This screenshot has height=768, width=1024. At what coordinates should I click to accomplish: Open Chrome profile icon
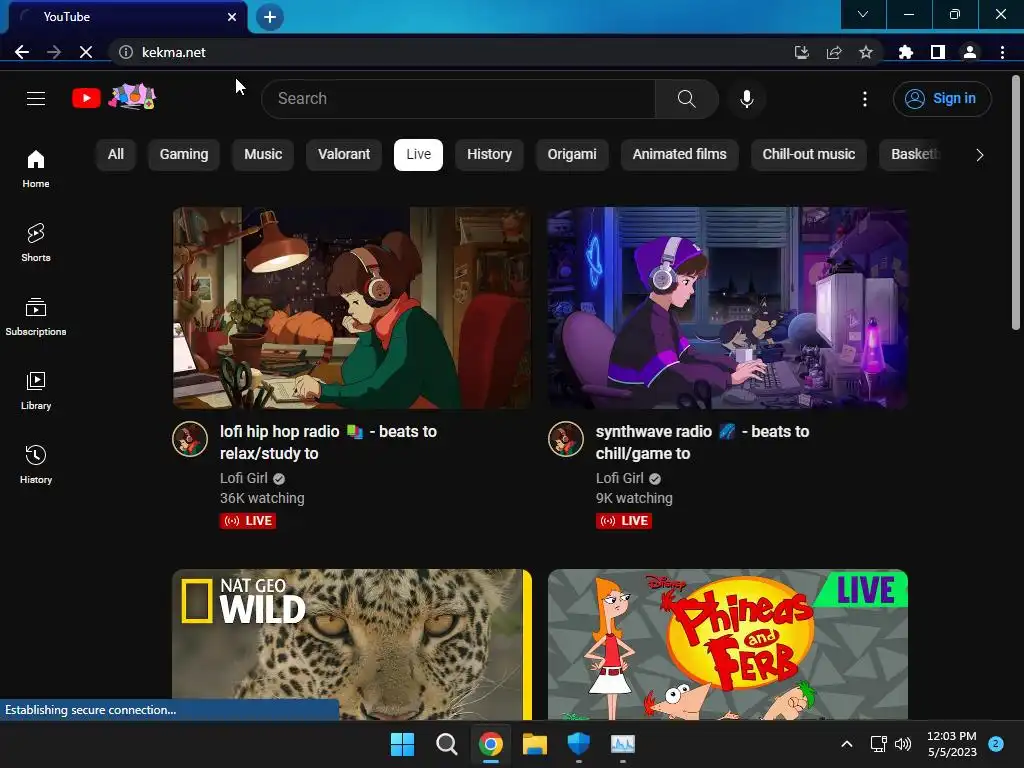[970, 52]
